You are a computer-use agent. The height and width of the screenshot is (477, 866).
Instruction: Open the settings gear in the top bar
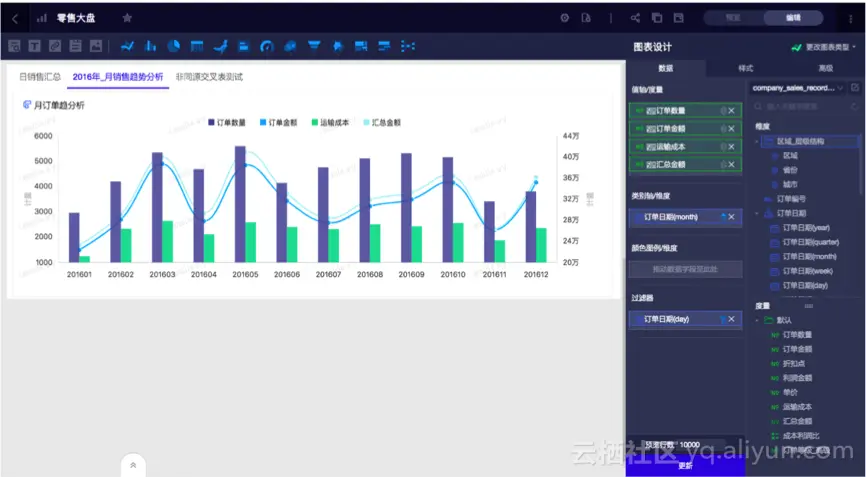click(564, 18)
